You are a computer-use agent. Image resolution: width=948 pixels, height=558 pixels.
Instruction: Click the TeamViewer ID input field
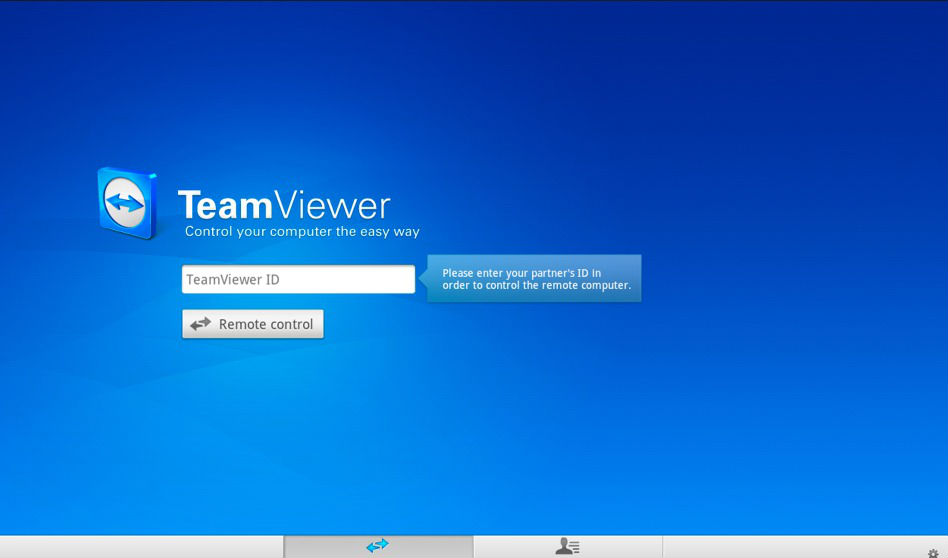click(x=298, y=279)
